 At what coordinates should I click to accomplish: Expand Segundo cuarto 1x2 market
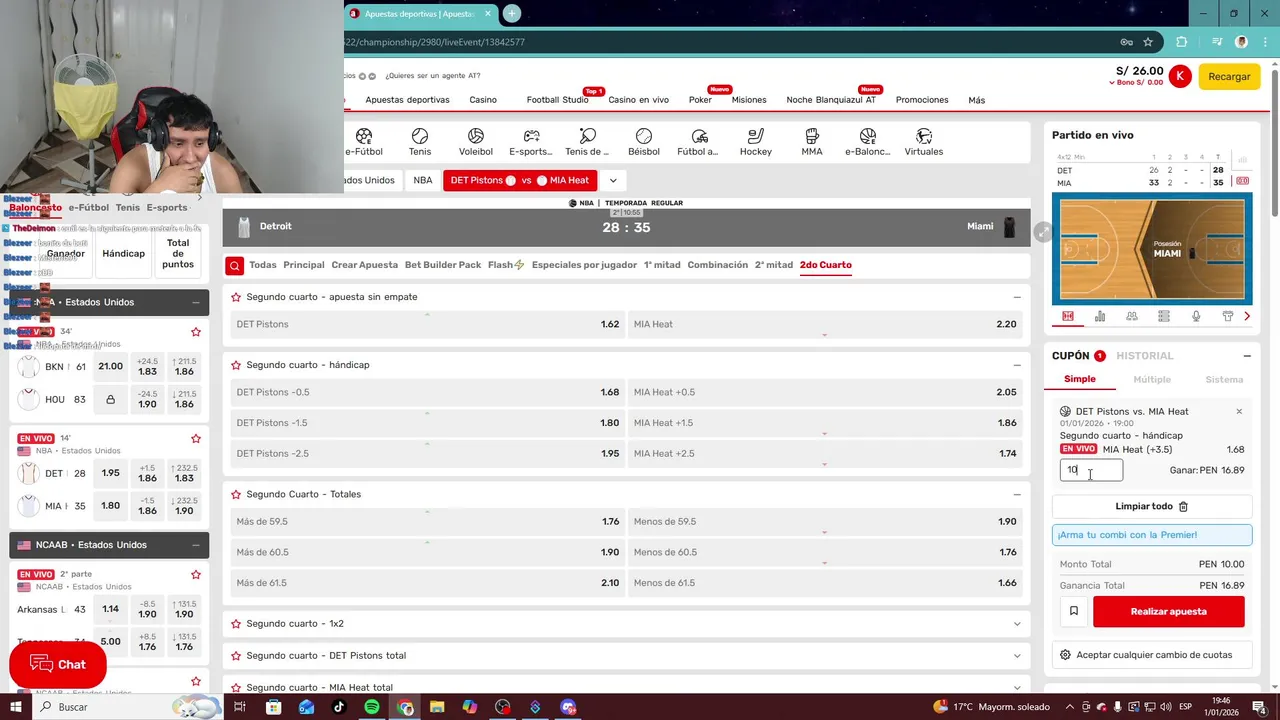pyautogui.click(x=1017, y=624)
